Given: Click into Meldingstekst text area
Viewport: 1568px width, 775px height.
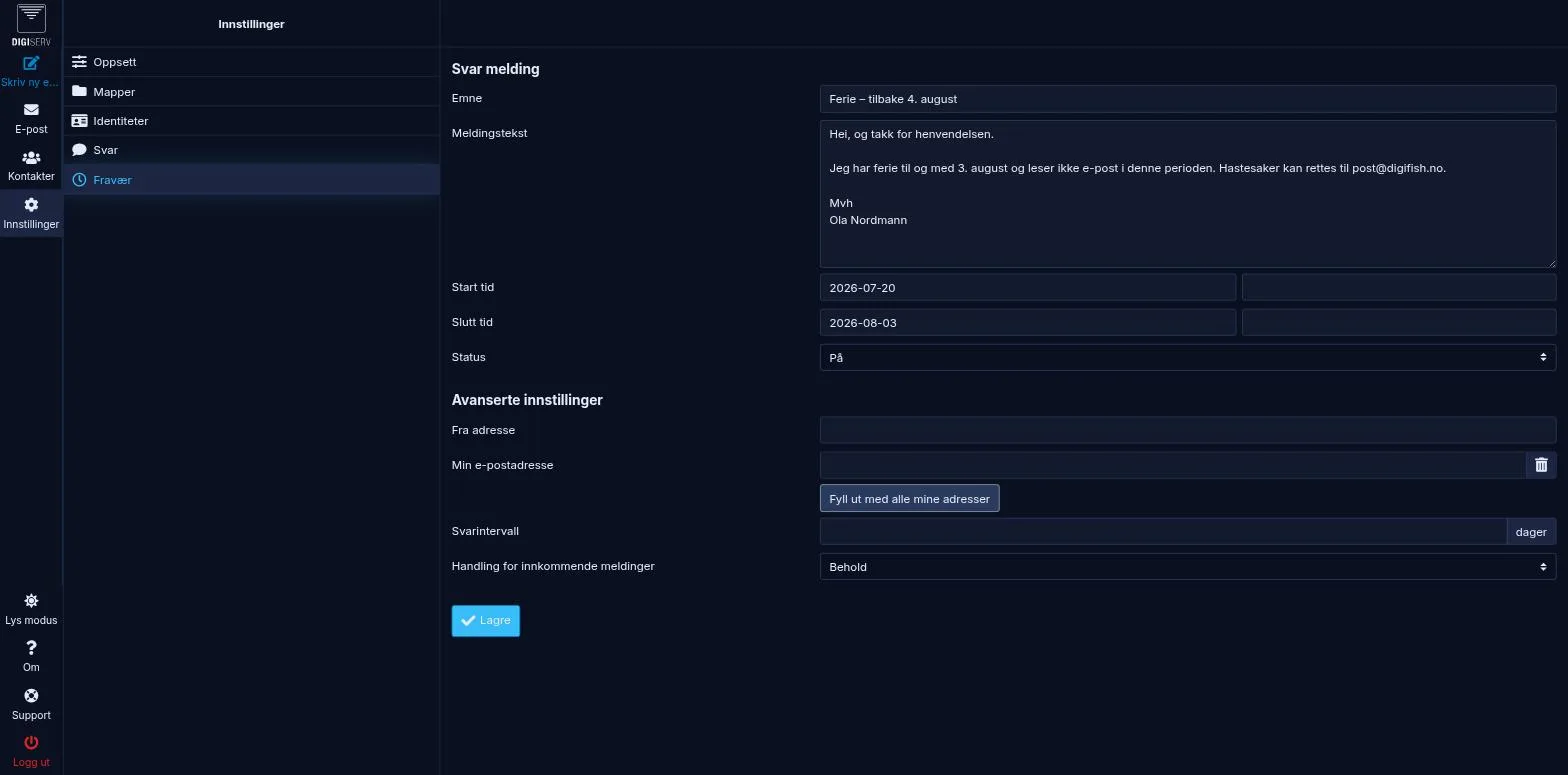Looking at the screenshot, I should pos(1187,194).
